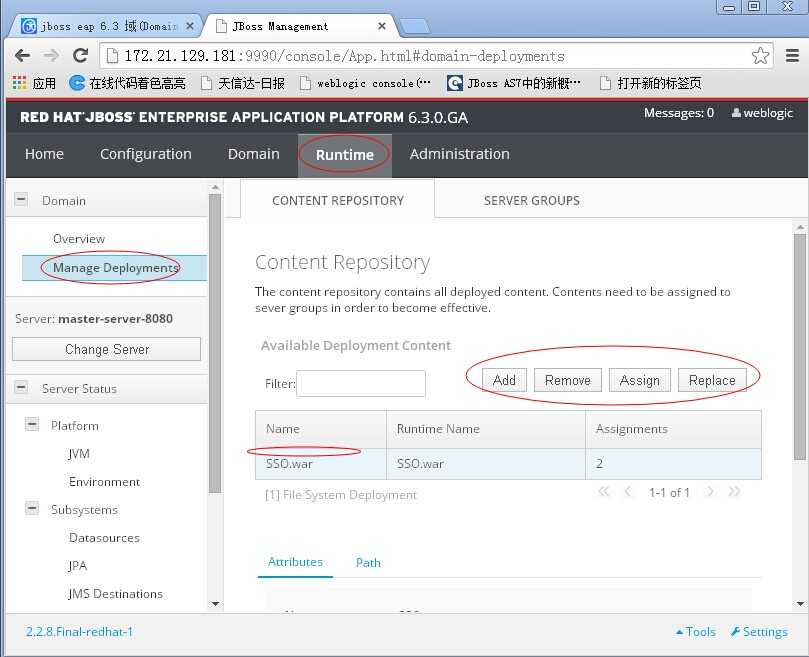Viewport: 809px width, 657px height.
Task: Click the Replace deployment button
Action: (x=712, y=380)
